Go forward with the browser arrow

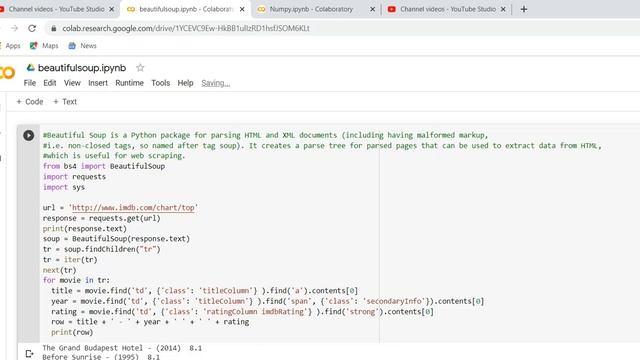click(x=14, y=28)
